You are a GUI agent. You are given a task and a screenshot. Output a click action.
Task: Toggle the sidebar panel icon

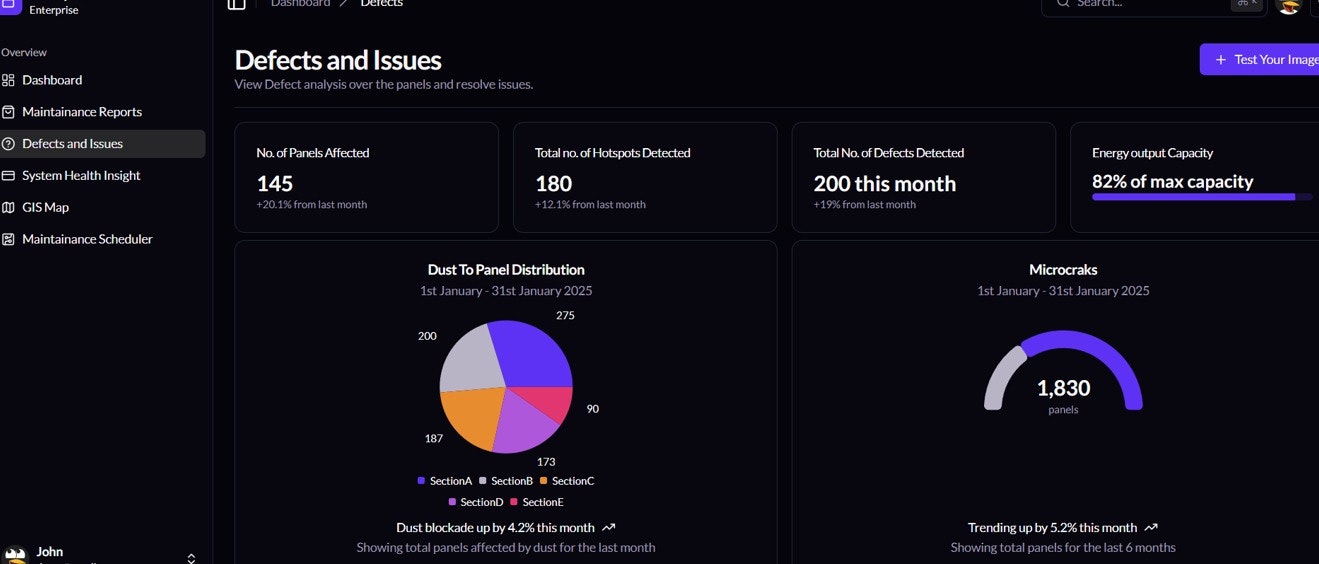236,4
